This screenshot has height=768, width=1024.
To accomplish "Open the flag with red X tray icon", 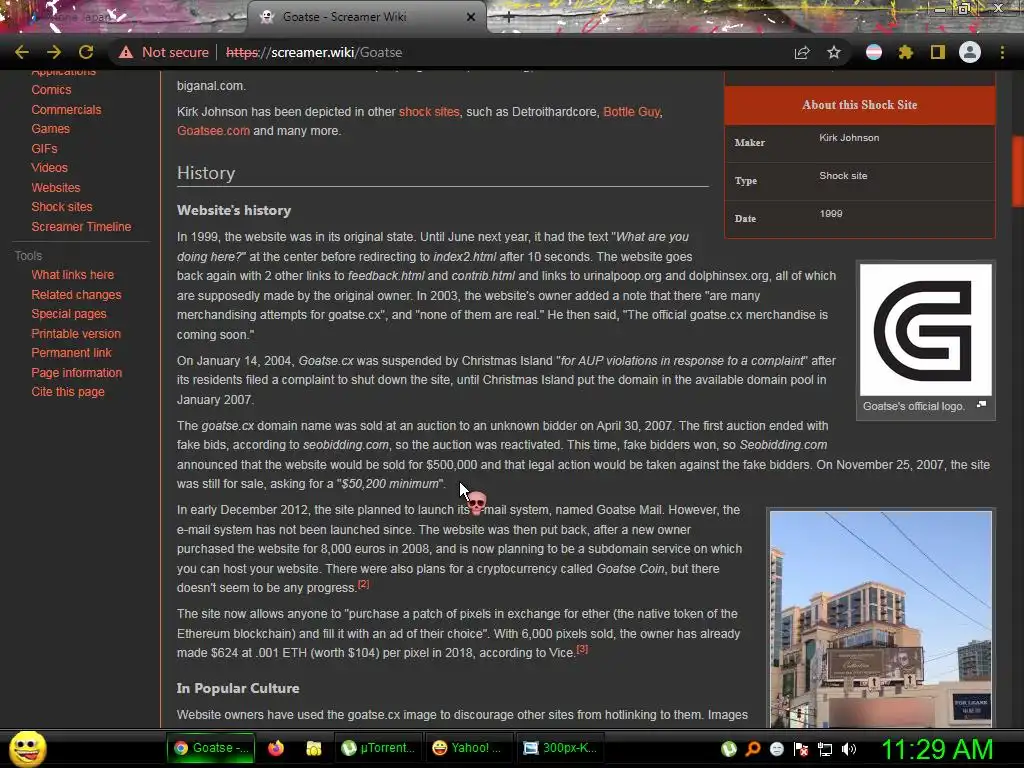I will point(801,749).
